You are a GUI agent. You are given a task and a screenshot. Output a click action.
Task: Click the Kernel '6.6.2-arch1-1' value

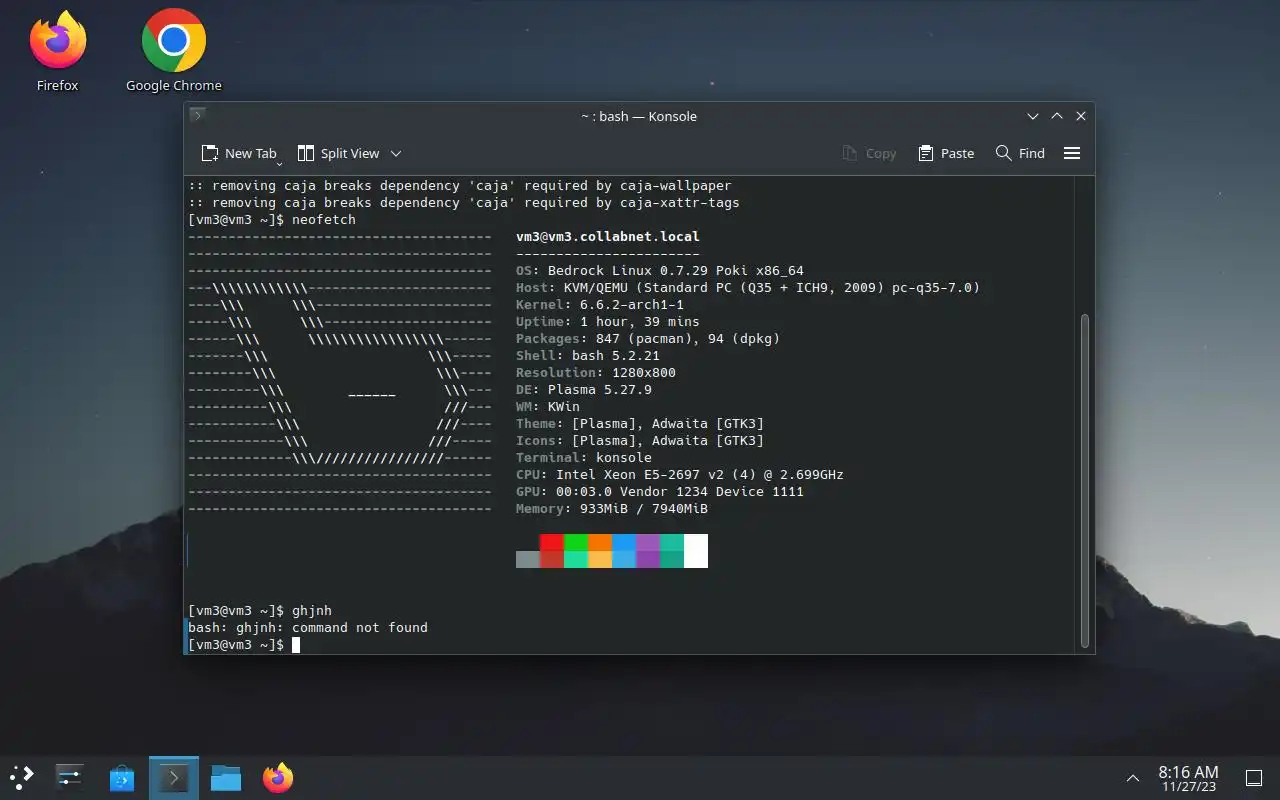click(x=632, y=305)
